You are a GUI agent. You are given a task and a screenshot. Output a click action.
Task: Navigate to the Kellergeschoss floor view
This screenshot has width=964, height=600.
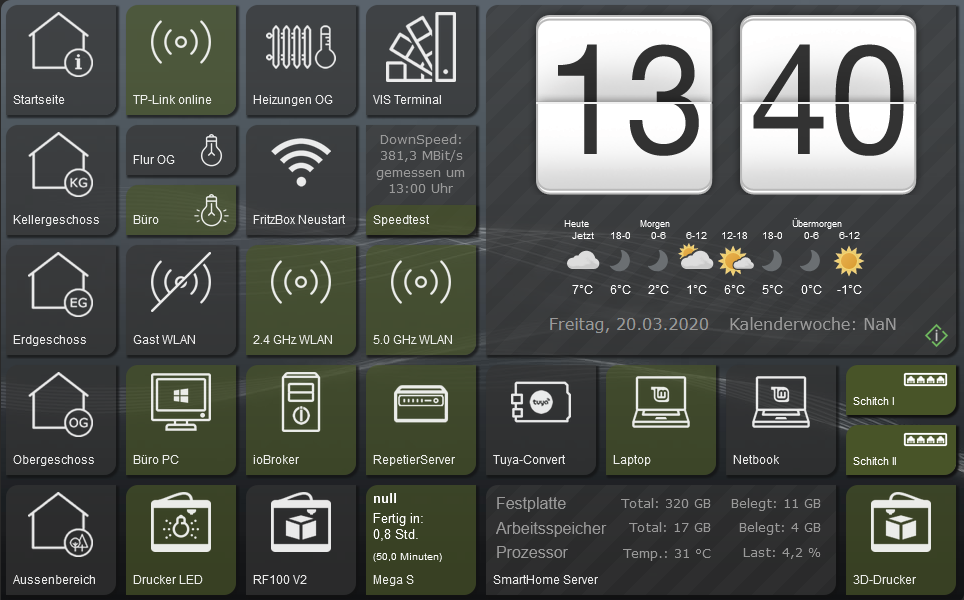point(61,180)
